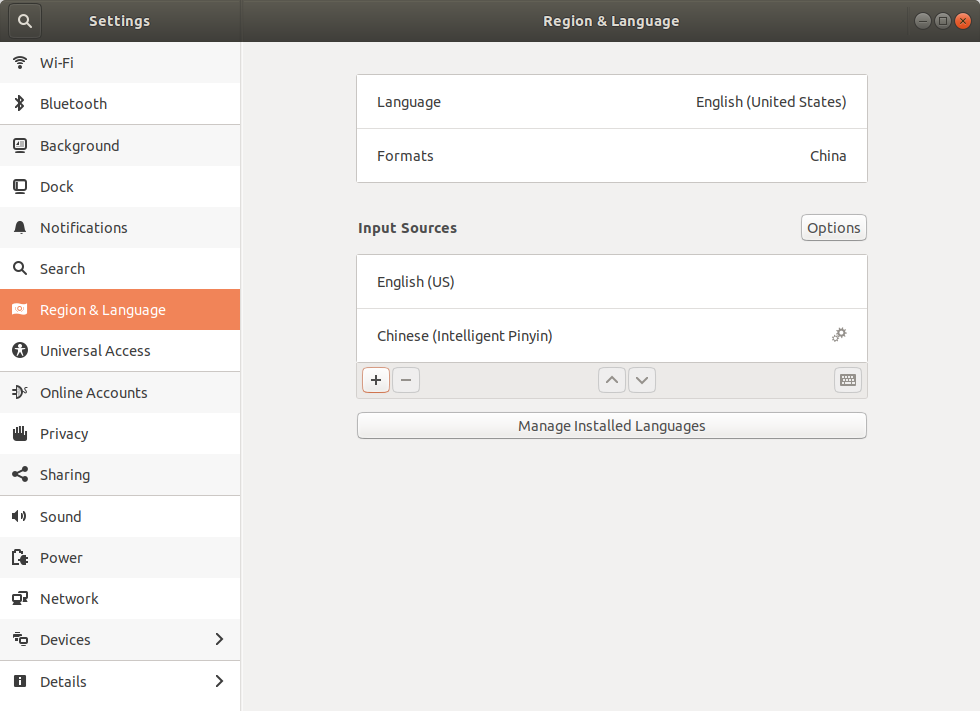Switch to Notifications settings

(x=19, y=227)
